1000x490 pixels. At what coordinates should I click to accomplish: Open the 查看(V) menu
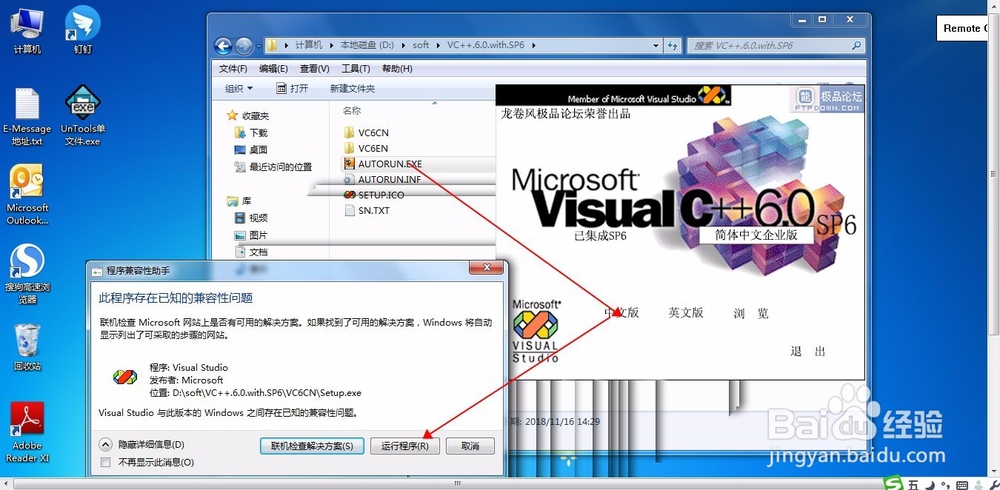[x=314, y=68]
